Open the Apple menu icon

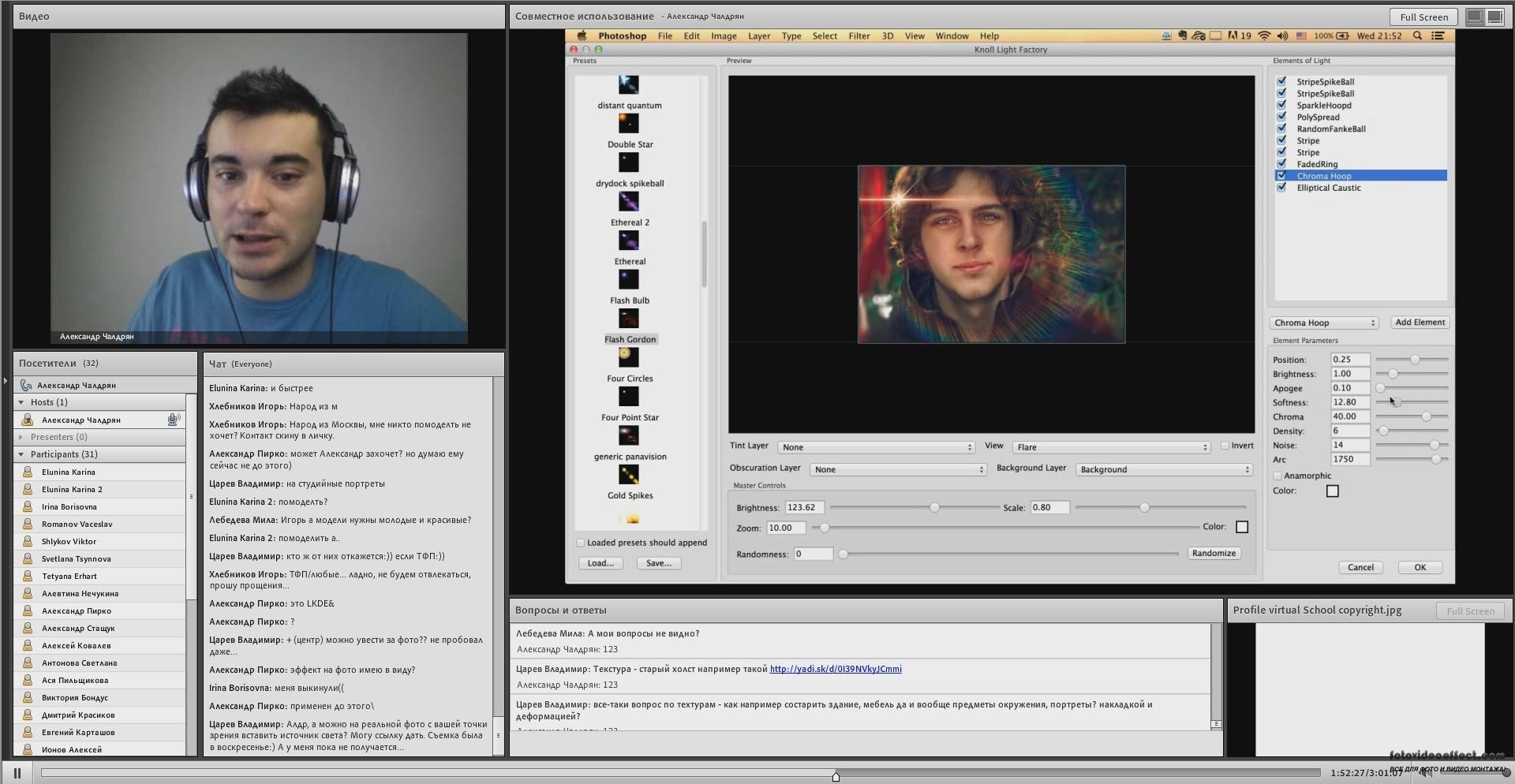click(x=582, y=35)
